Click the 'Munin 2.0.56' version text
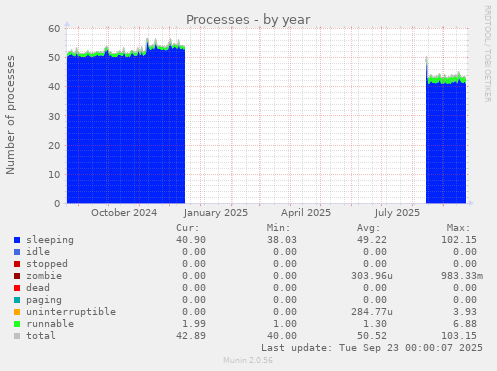 click(x=248, y=360)
